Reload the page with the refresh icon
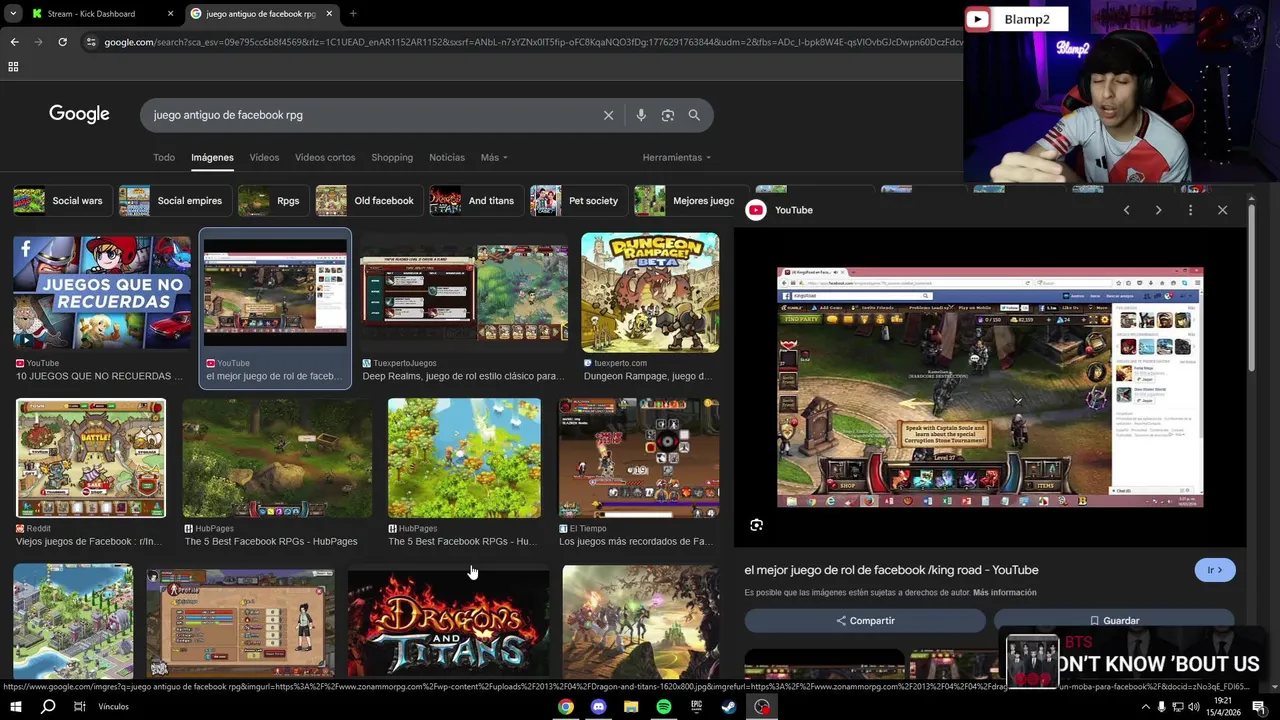Image resolution: width=1280 pixels, height=720 pixels. pyautogui.click(x=62, y=42)
